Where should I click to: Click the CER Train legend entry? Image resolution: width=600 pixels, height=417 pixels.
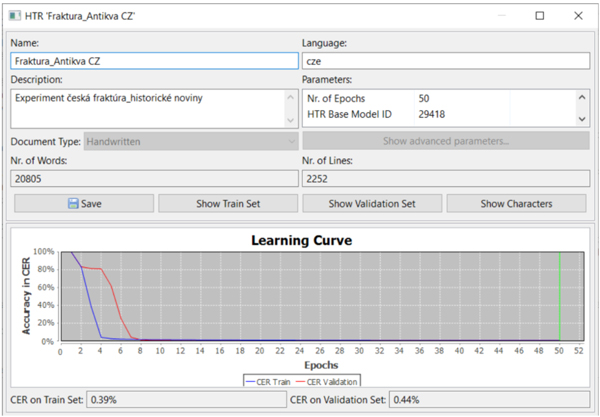[x=268, y=382]
